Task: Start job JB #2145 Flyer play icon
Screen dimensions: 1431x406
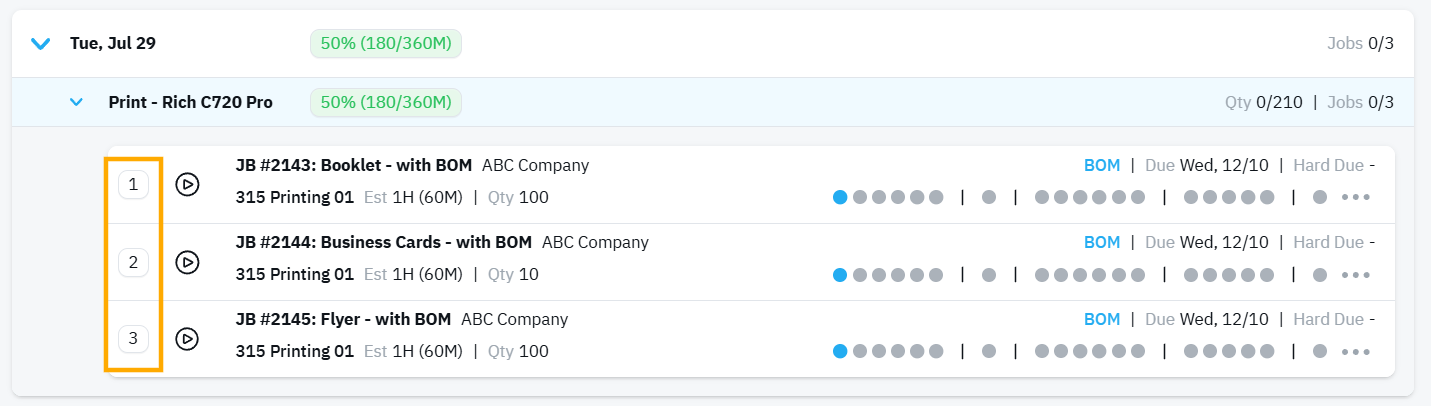Action: pos(187,339)
